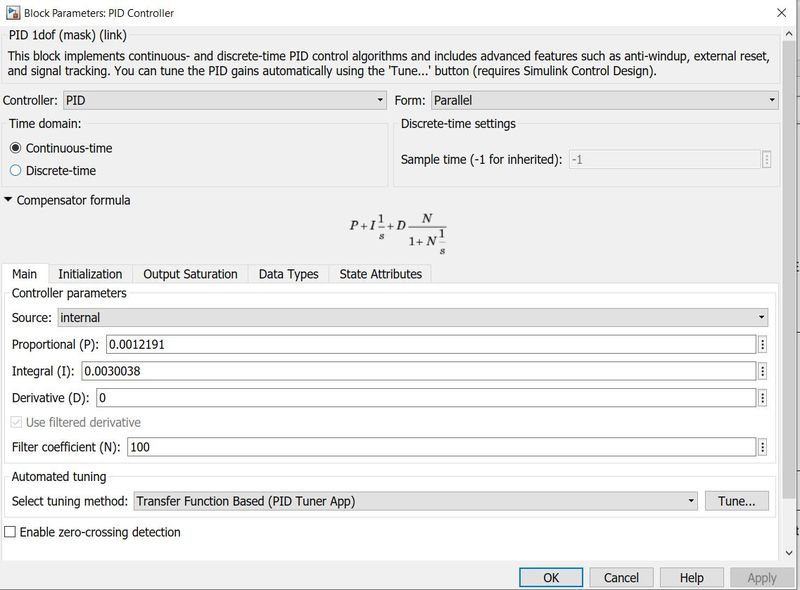Click the PID block icon in title bar
The height and width of the screenshot is (590, 800).
pyautogui.click(x=14, y=13)
